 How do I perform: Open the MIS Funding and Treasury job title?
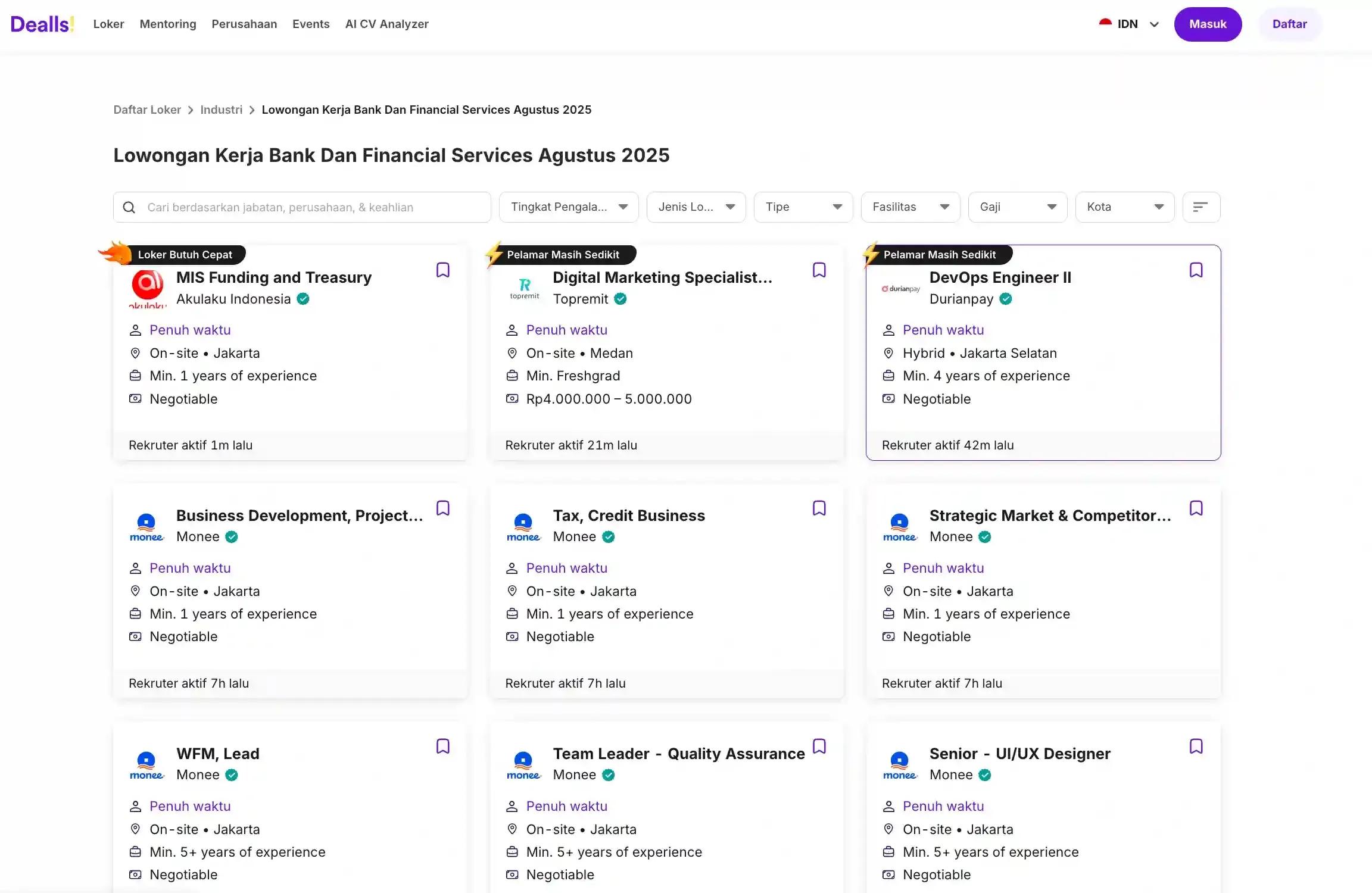pyautogui.click(x=274, y=277)
